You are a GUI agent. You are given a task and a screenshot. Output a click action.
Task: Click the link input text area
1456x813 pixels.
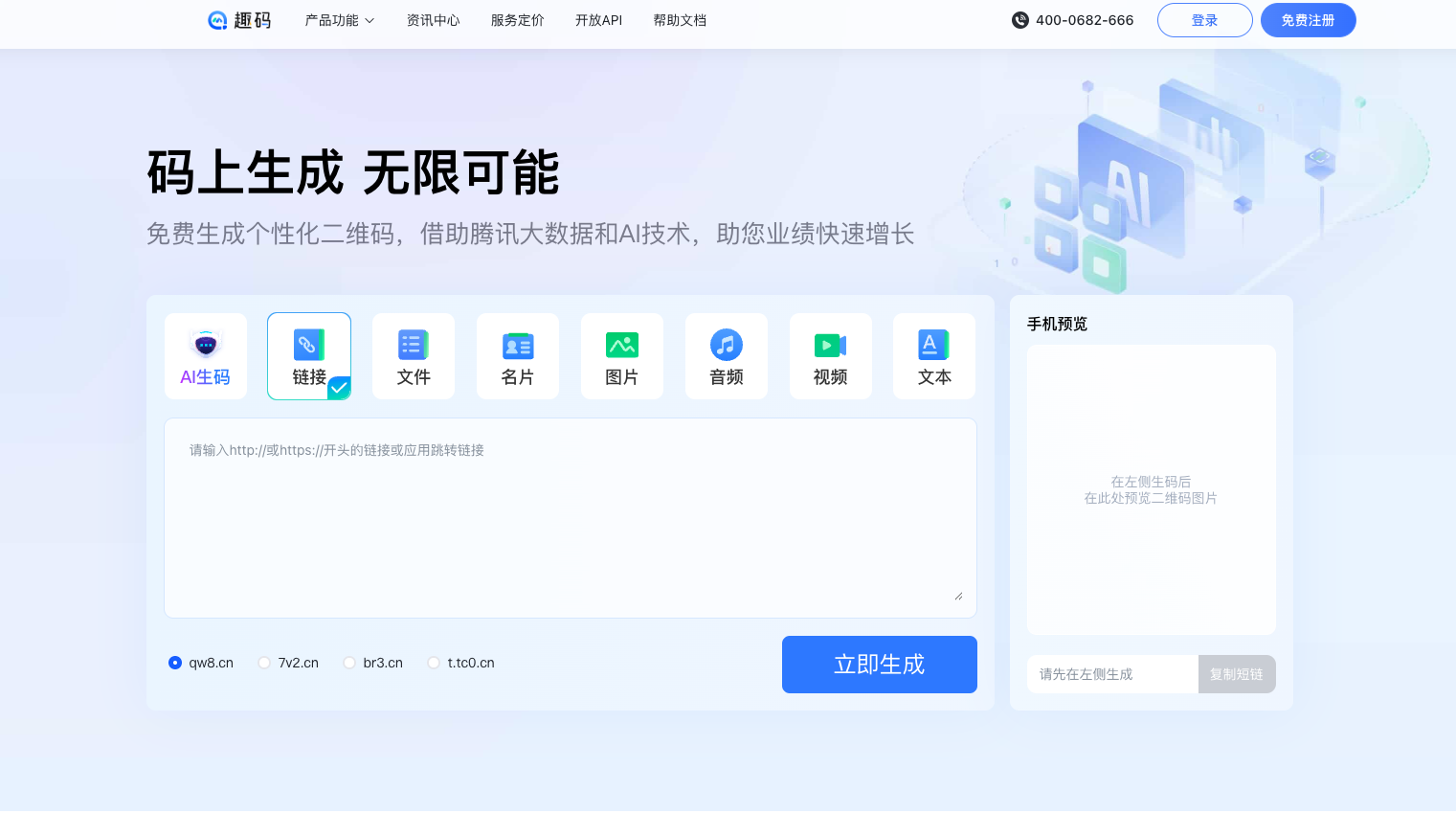pos(570,517)
